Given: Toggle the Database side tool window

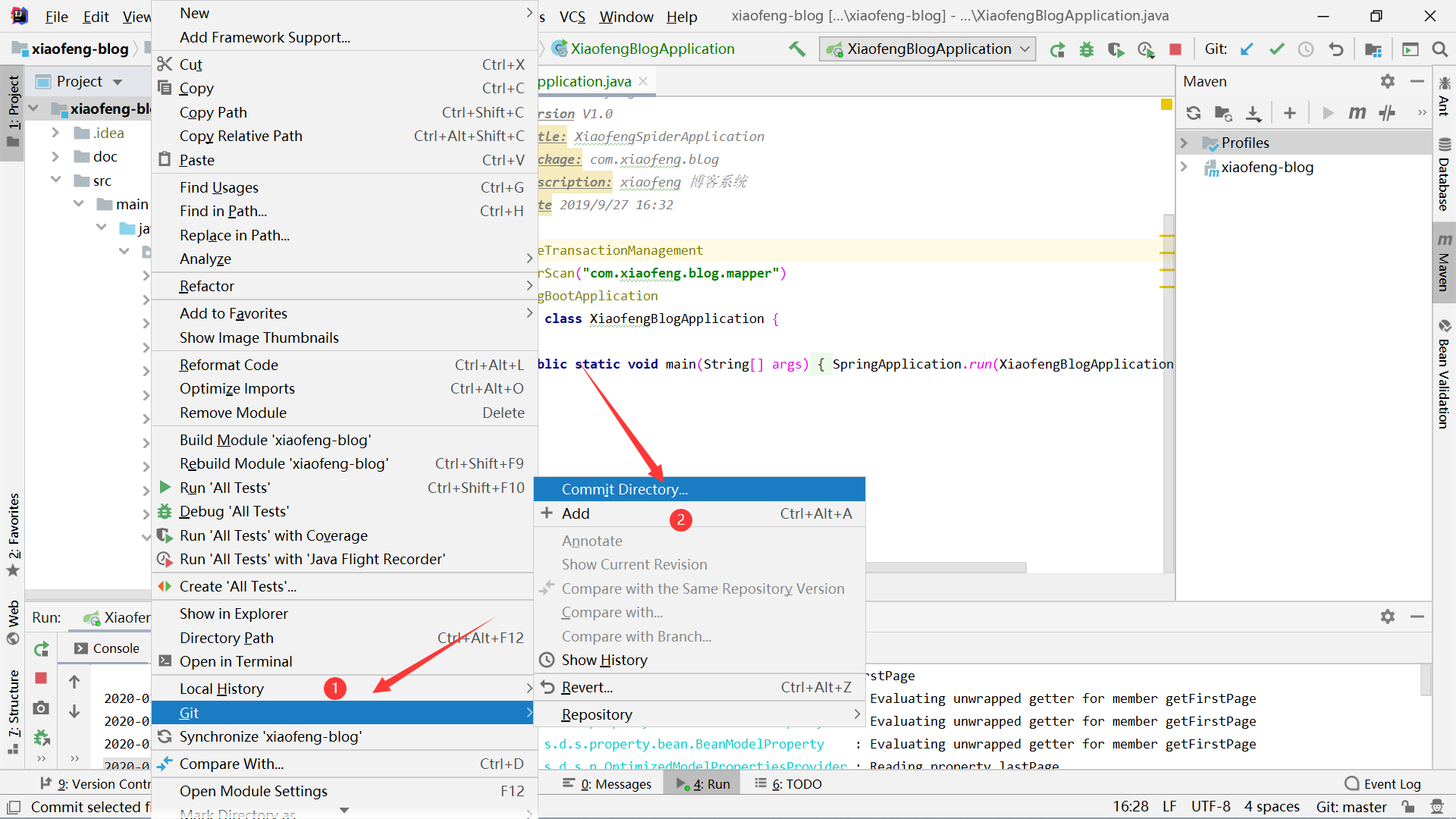Looking at the screenshot, I should pos(1444,174).
